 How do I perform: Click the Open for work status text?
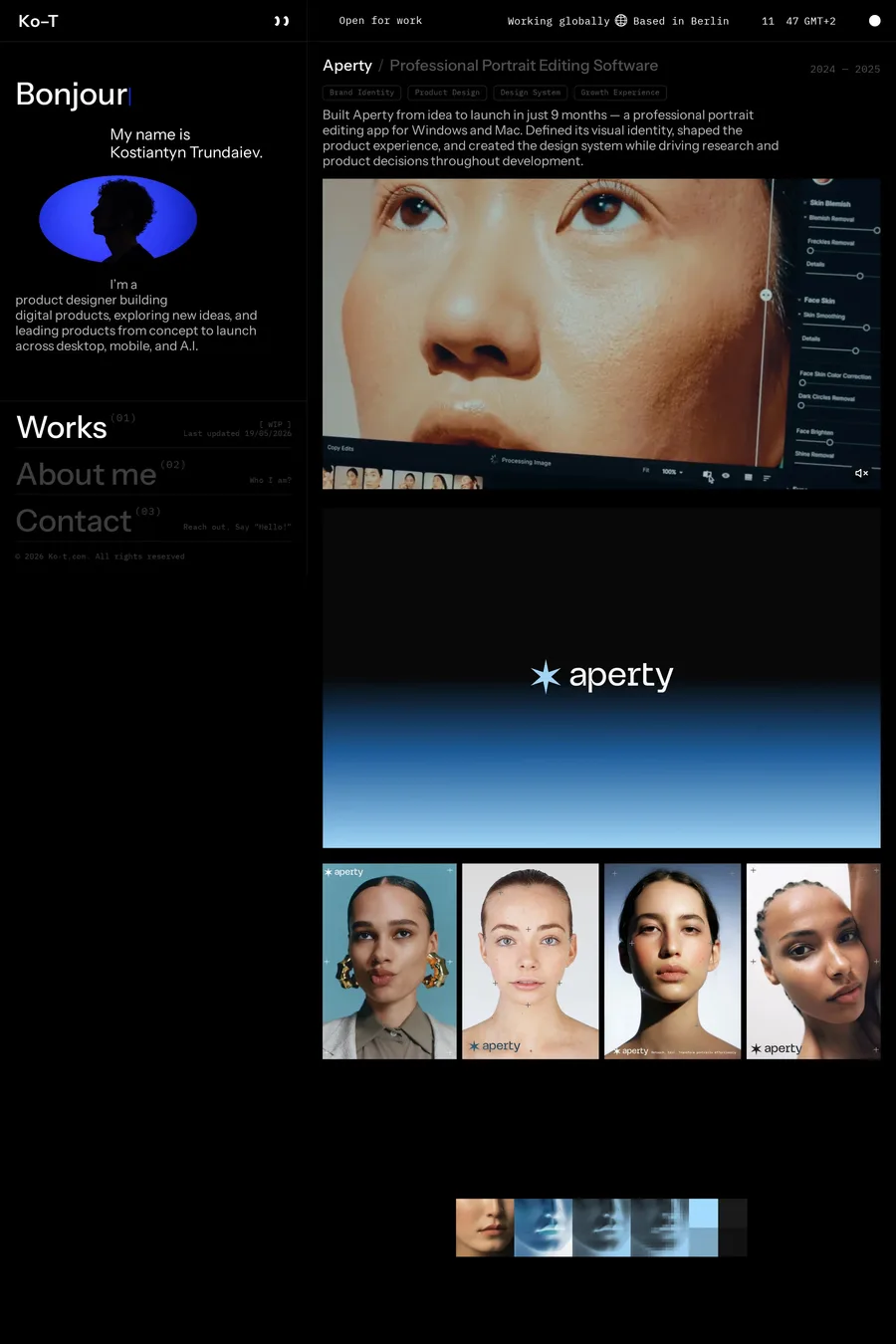[x=380, y=21]
